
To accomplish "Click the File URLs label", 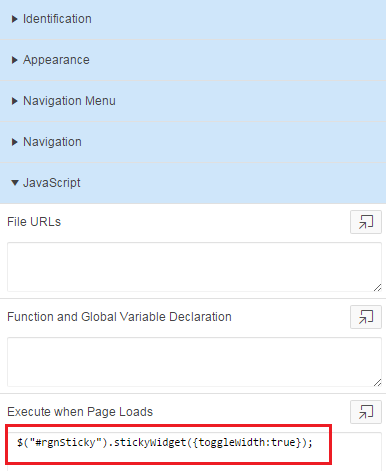I will point(34,222).
